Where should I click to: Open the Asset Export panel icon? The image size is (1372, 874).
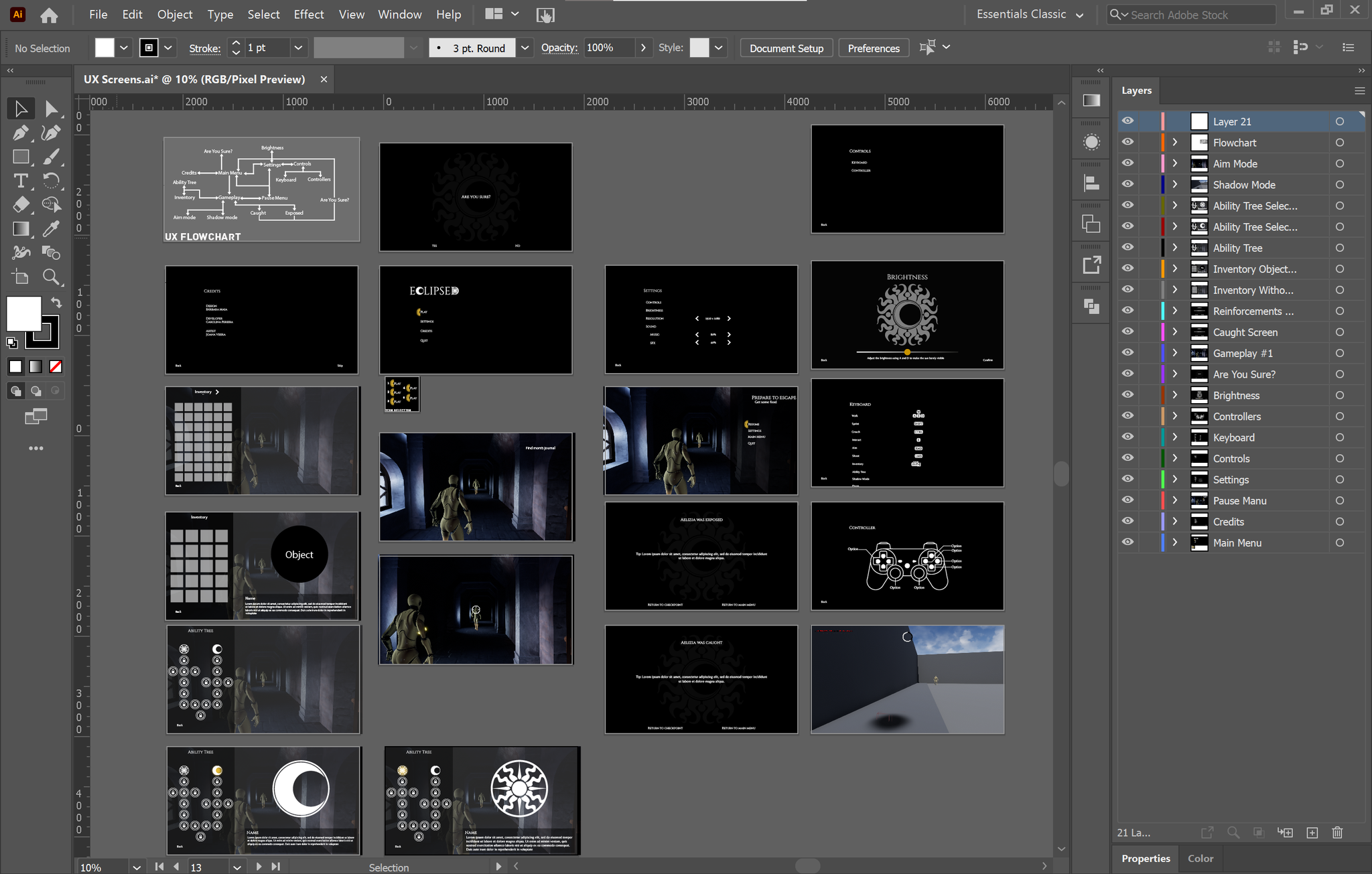coord(1091,265)
